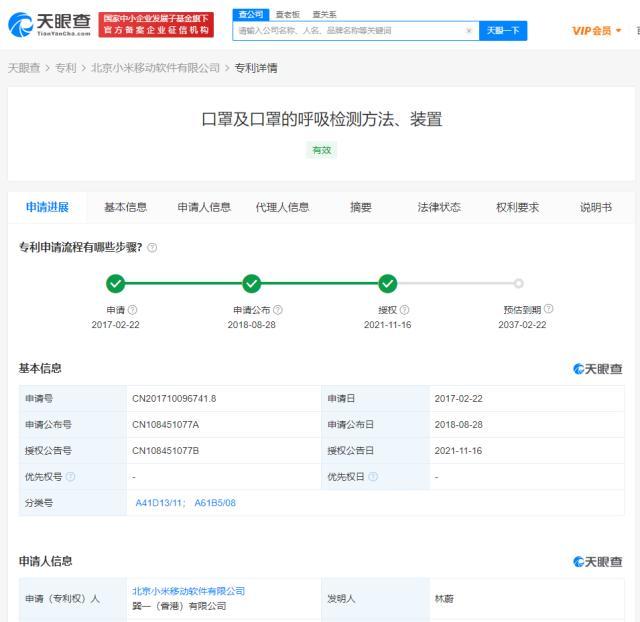This screenshot has height=622, width=640.
Task: Open classification link A61B5/08
Action: pyautogui.click(x=215, y=503)
